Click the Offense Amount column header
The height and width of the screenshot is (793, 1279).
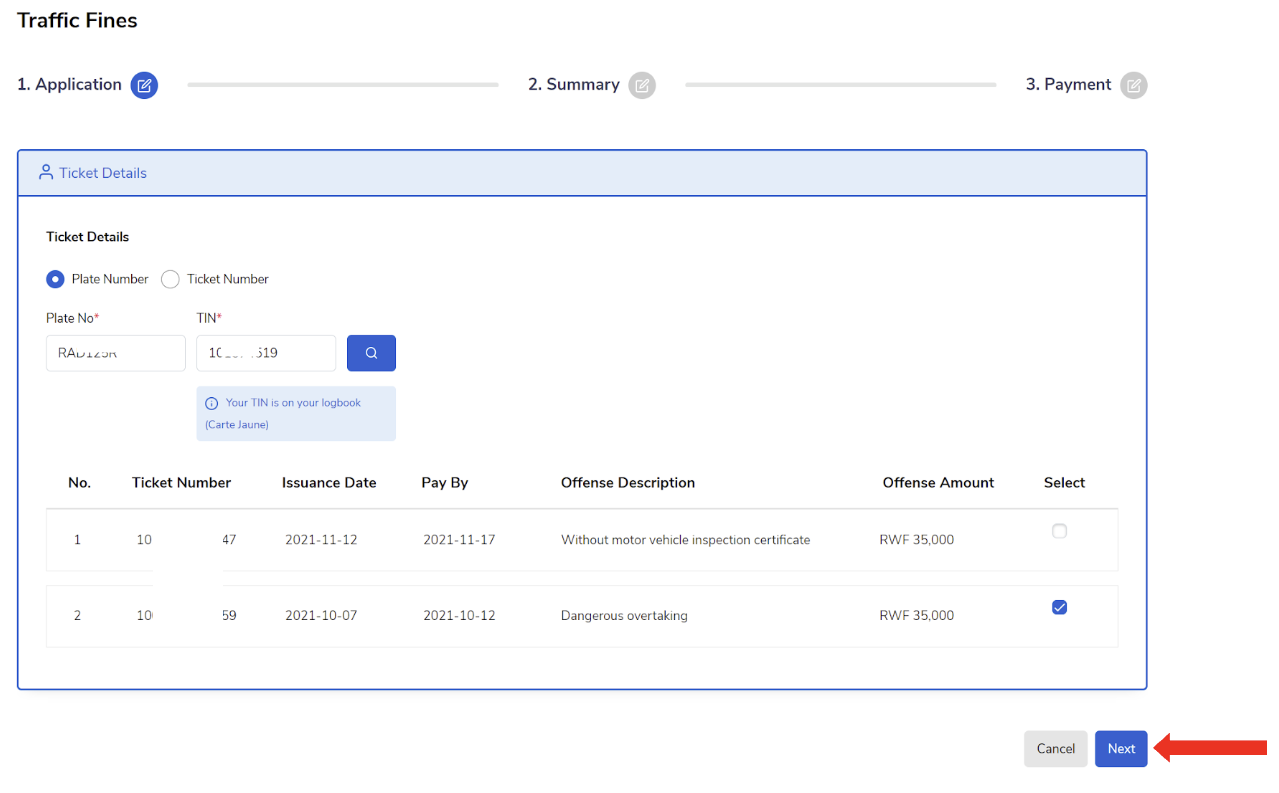[x=938, y=483]
